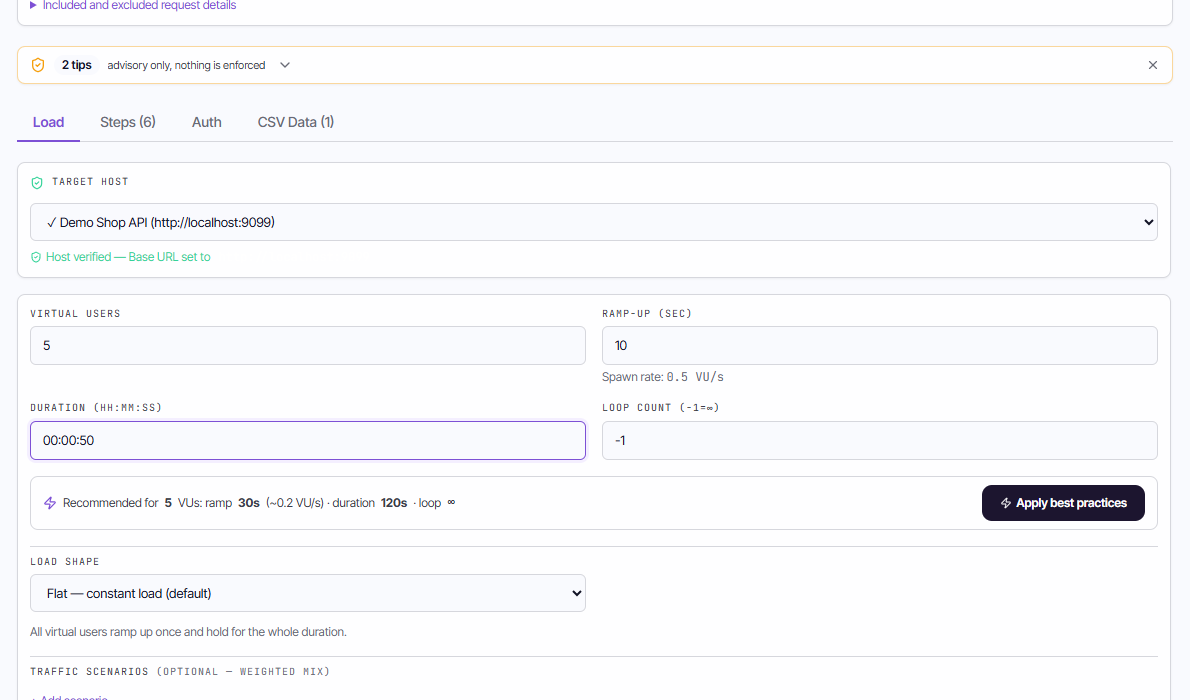Click the '2 tips' badge
The width and height of the screenshot is (1190, 700).
click(77, 65)
